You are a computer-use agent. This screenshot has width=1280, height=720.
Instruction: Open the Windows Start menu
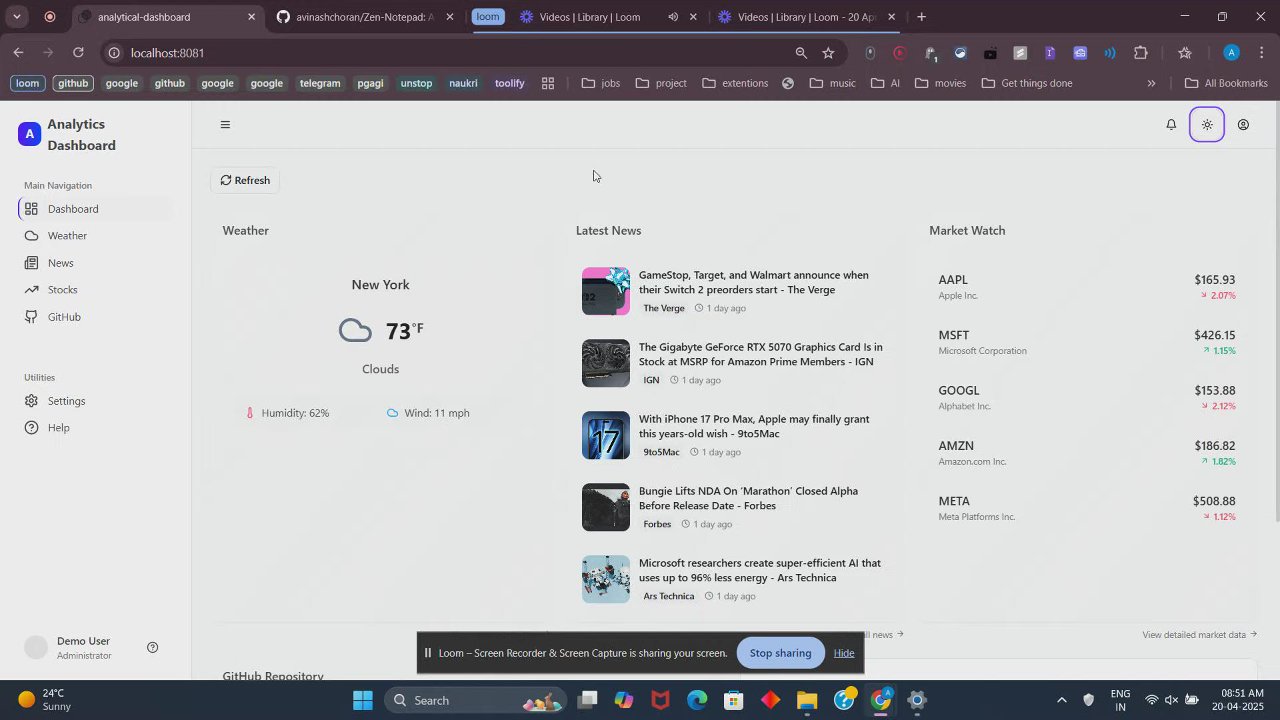pyautogui.click(x=363, y=700)
